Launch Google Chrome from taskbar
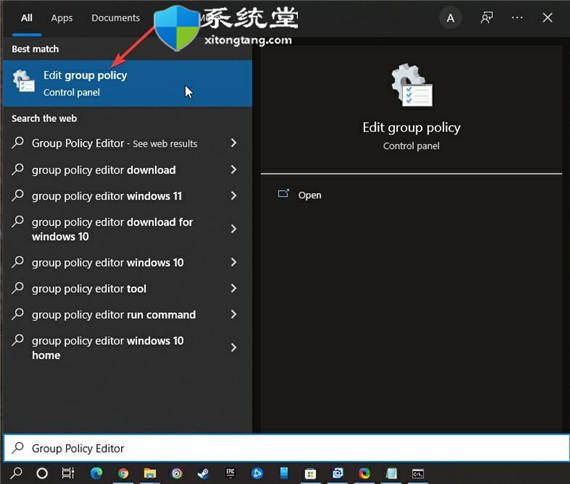This screenshot has height=484, width=570. pos(123,473)
